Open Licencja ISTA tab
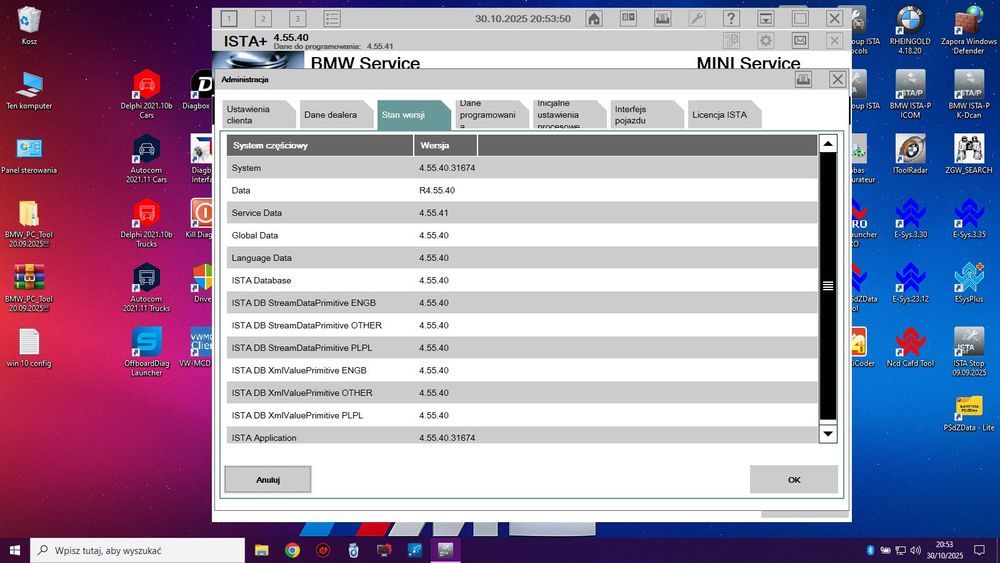This screenshot has width=1000, height=563. [x=724, y=115]
